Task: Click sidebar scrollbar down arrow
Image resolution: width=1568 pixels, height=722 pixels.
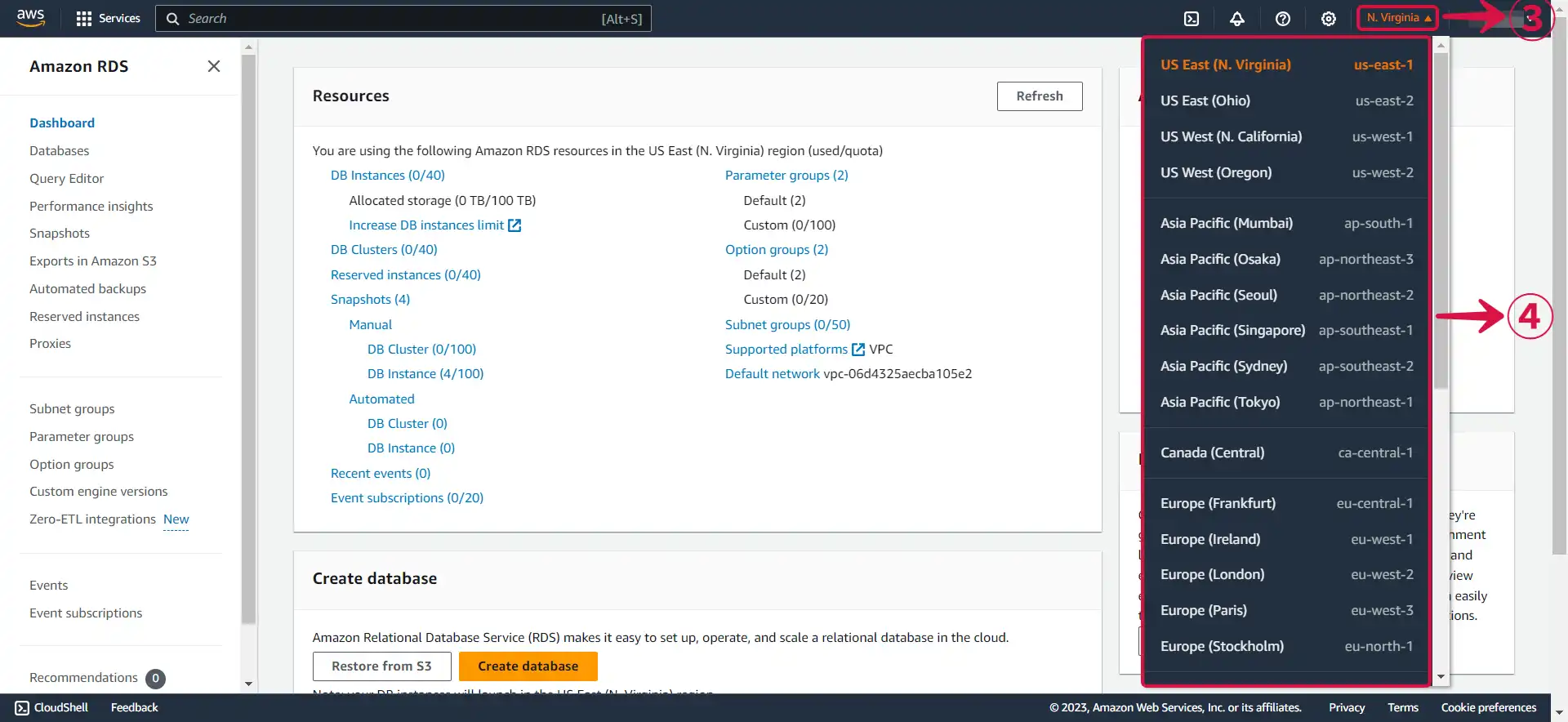Action: (x=249, y=684)
